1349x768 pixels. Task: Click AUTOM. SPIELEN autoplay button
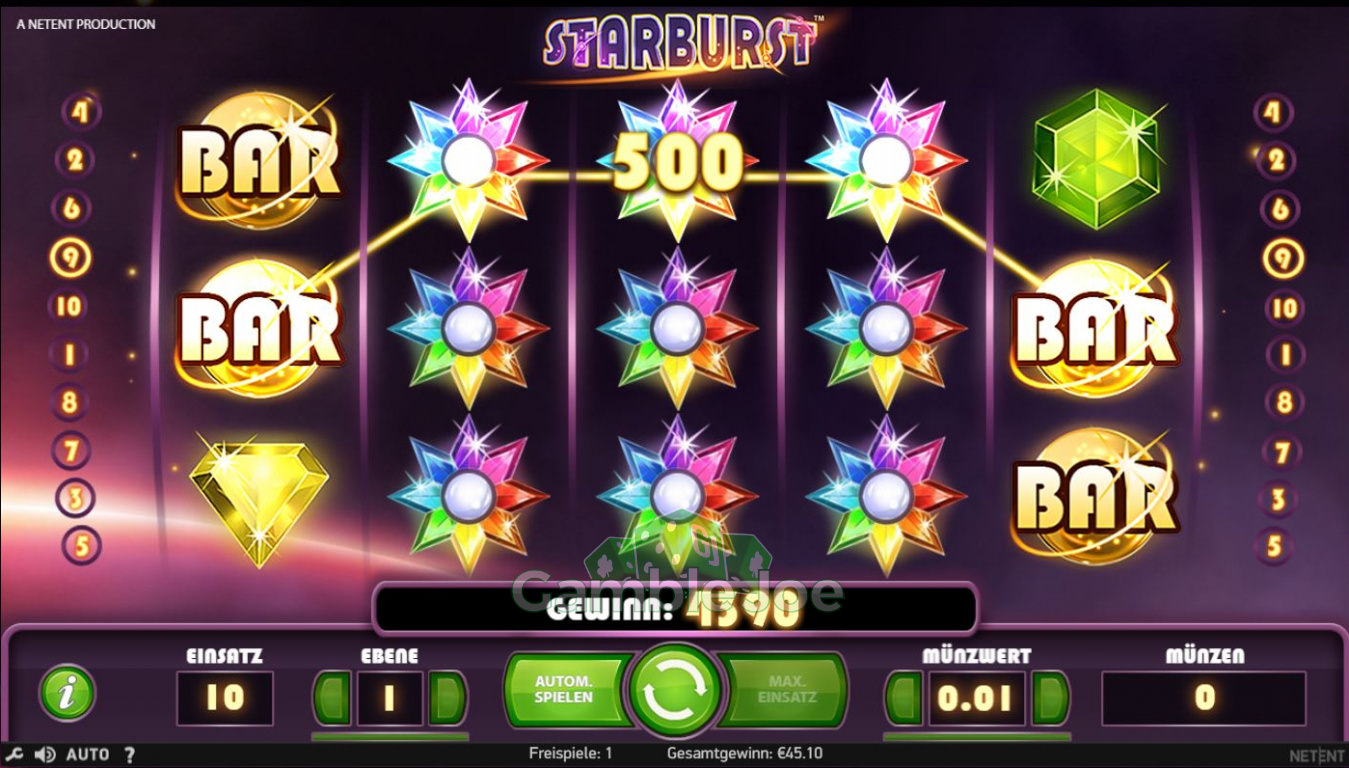point(565,690)
